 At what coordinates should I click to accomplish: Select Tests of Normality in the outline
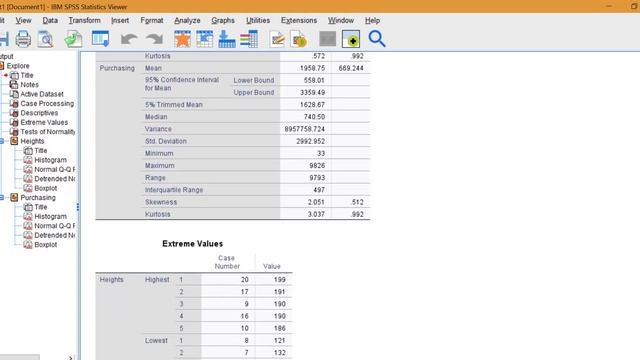click(x=48, y=131)
